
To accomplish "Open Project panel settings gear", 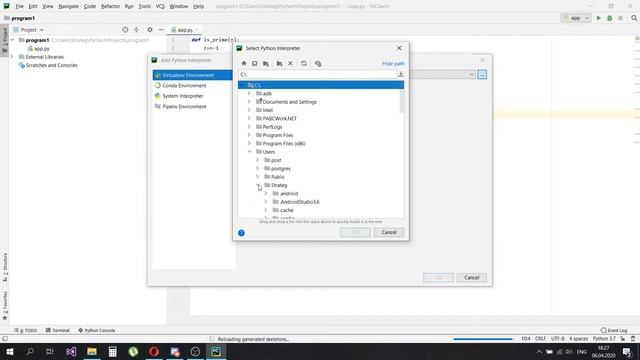I will (x=150, y=30).
